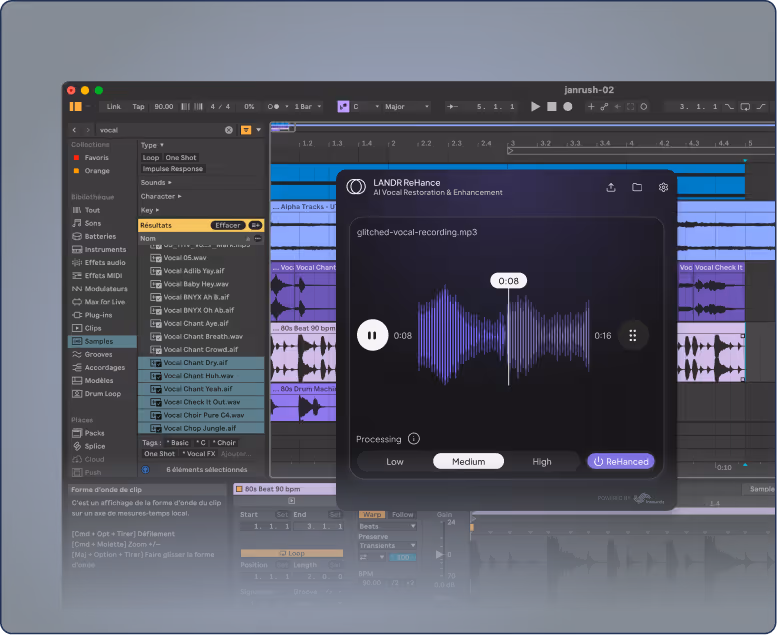Open Effets audio category

pyautogui.click(x=105, y=263)
